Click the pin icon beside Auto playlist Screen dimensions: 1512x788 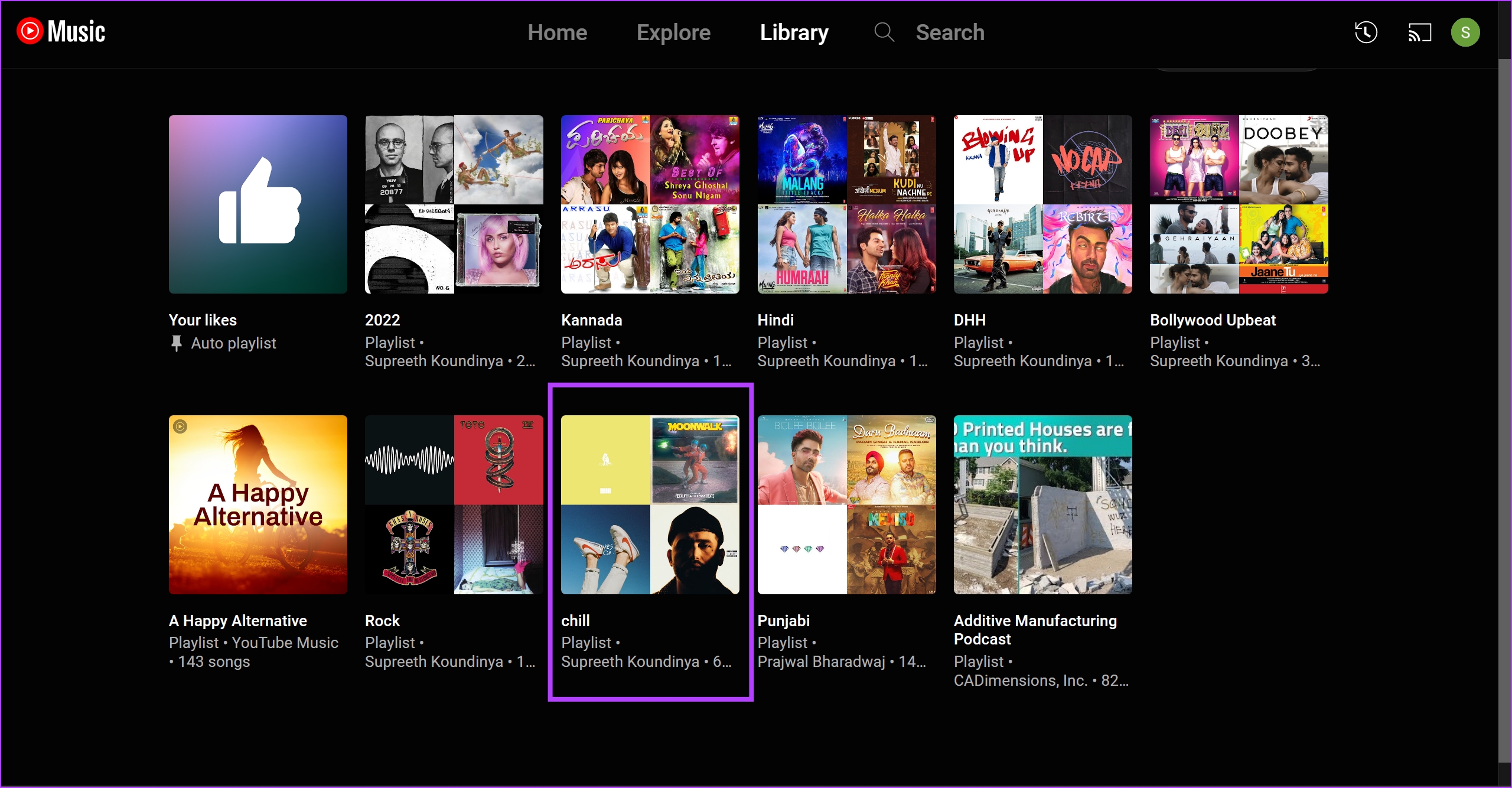pyautogui.click(x=176, y=343)
